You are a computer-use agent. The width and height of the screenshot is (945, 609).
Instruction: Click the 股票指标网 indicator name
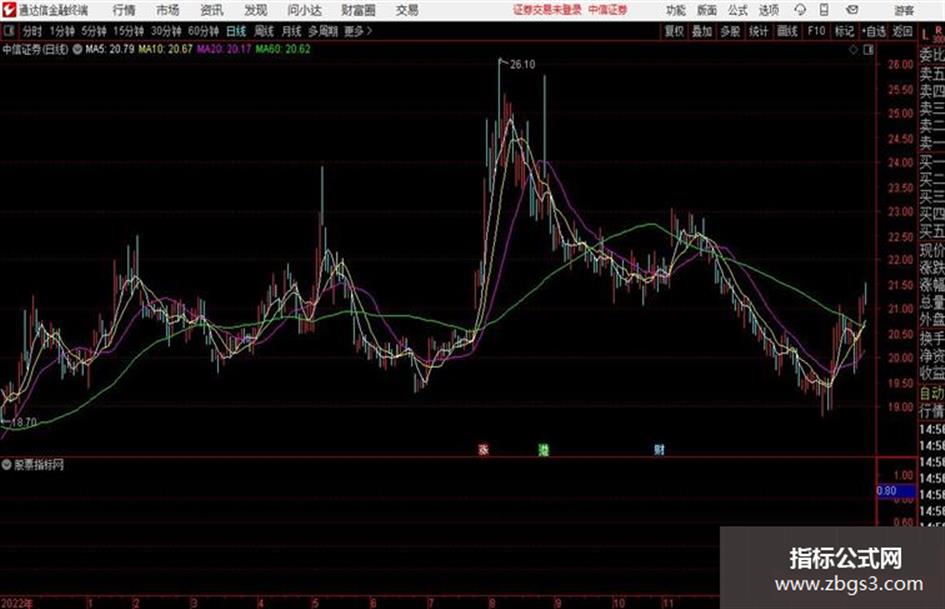pyautogui.click(x=39, y=465)
